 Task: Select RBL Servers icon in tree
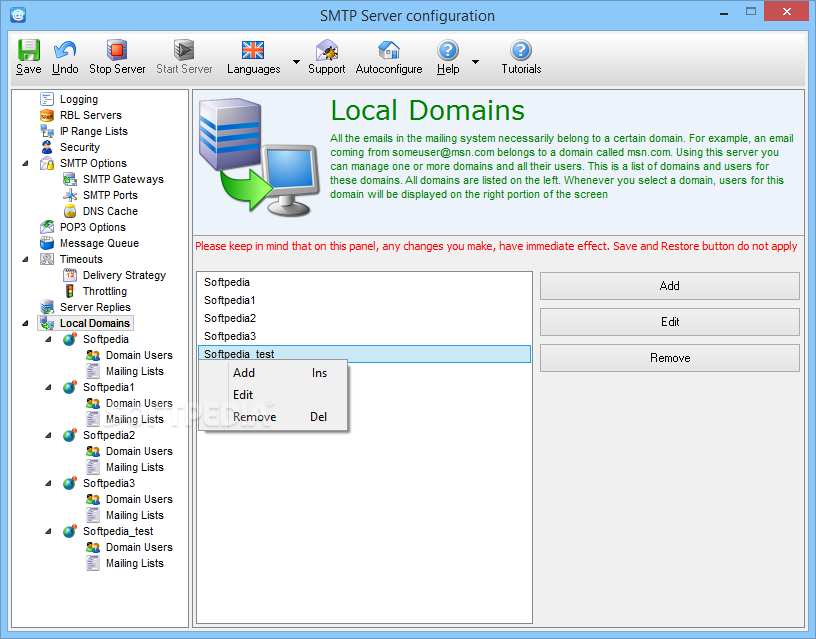tap(47, 115)
